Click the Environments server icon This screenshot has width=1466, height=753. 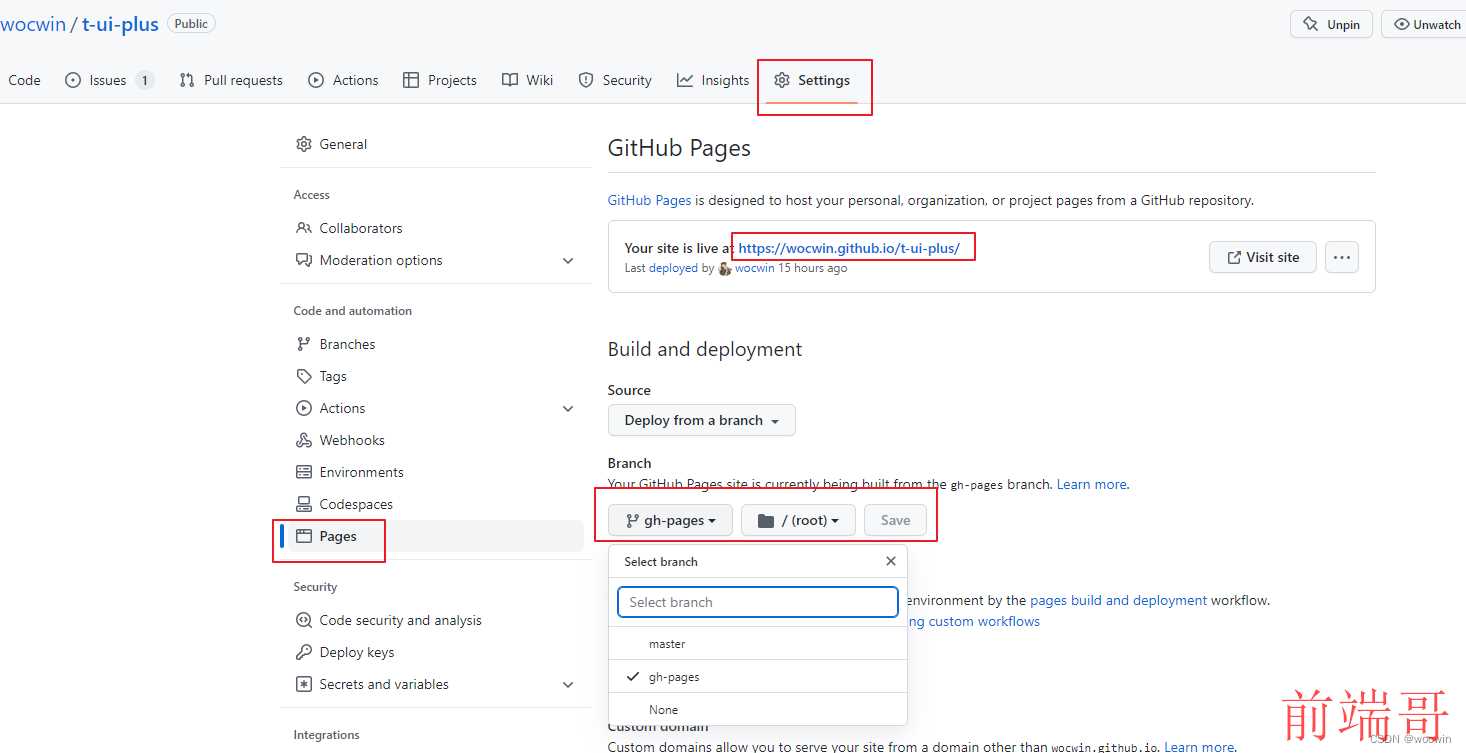click(x=304, y=472)
